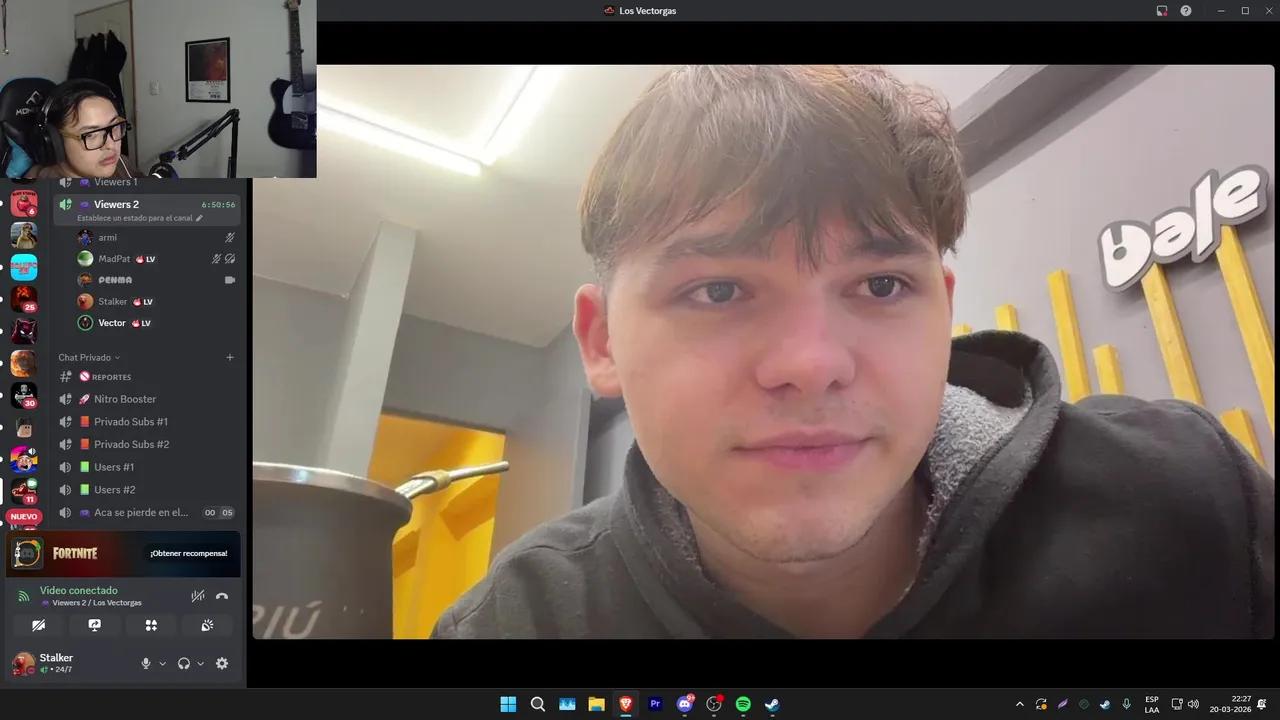Open Discord from the taskbar
Viewport: 1280px width, 720px height.
point(685,704)
